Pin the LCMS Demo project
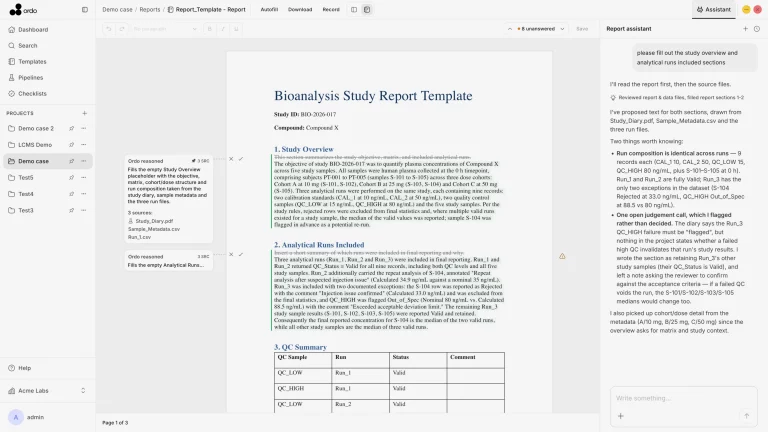Viewport: 768px width, 432px height. pos(72,145)
